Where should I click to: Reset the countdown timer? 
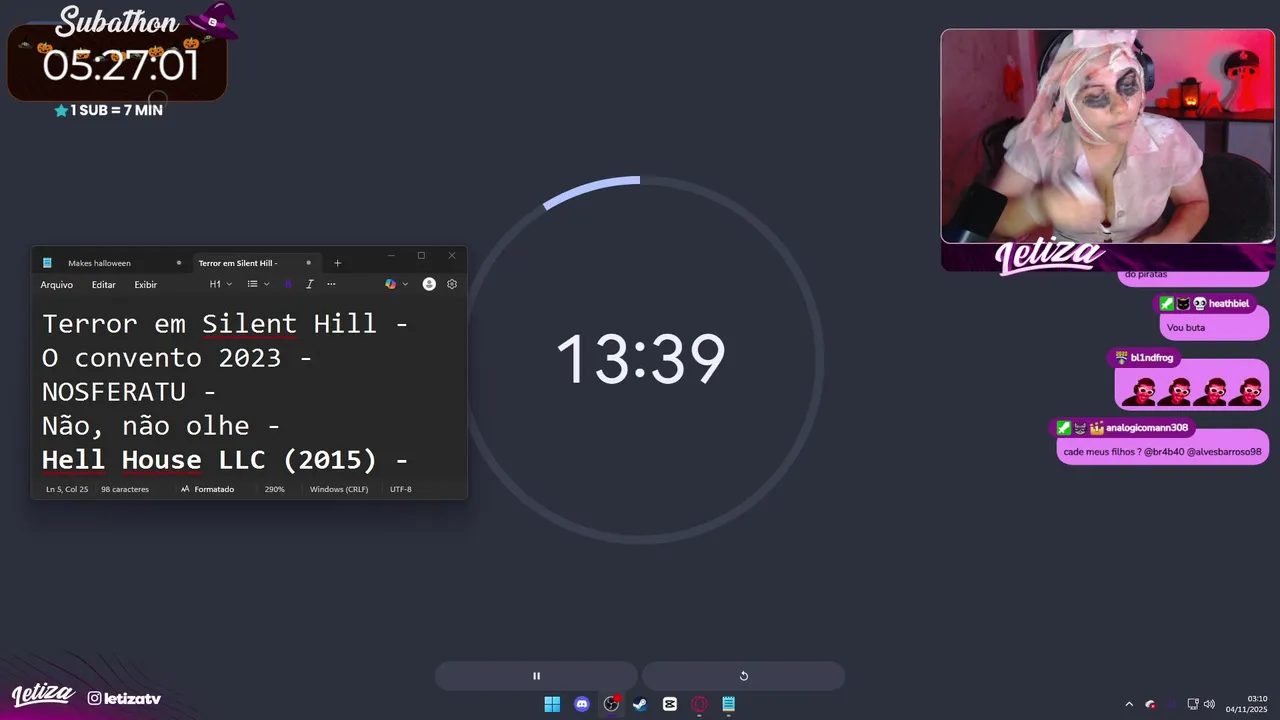(743, 676)
